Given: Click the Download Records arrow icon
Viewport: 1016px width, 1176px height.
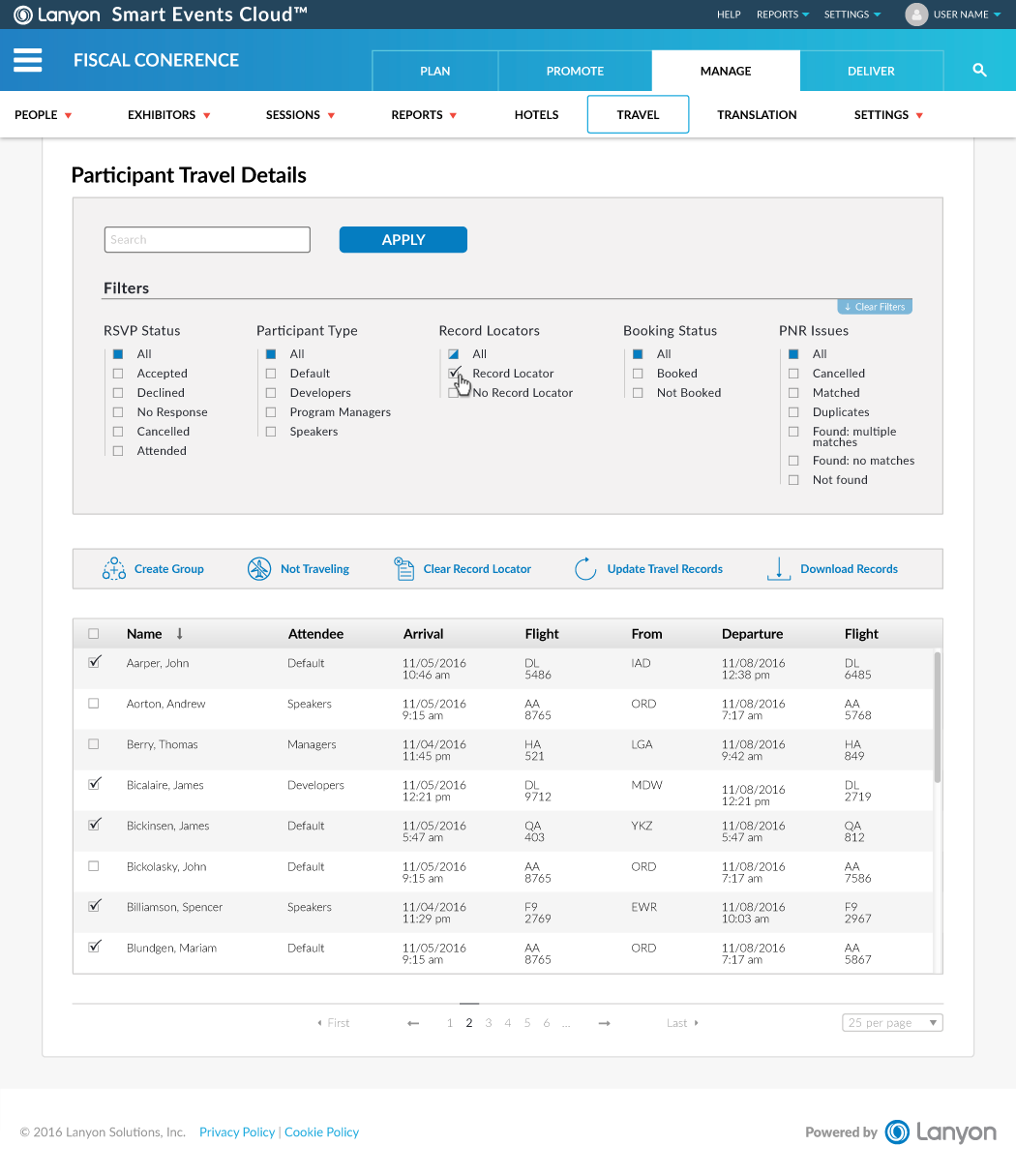Looking at the screenshot, I should [x=779, y=569].
